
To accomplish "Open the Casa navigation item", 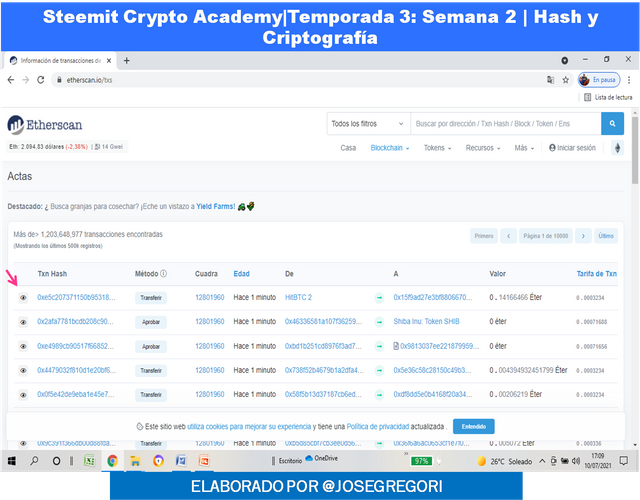I will coord(348,148).
